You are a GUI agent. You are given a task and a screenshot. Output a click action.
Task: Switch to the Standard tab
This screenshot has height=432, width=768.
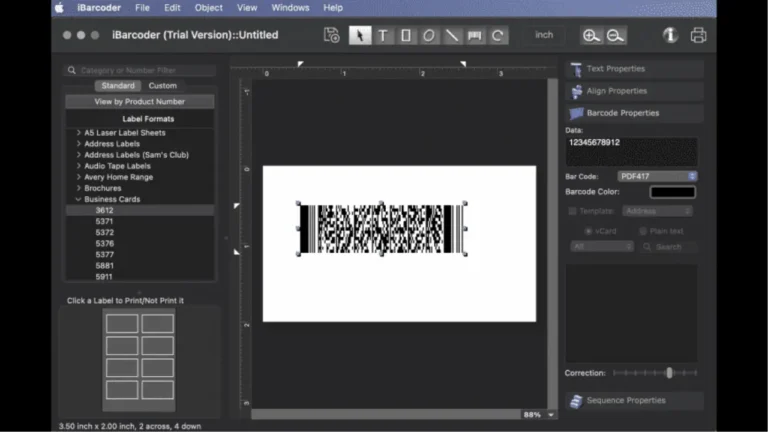coord(118,85)
